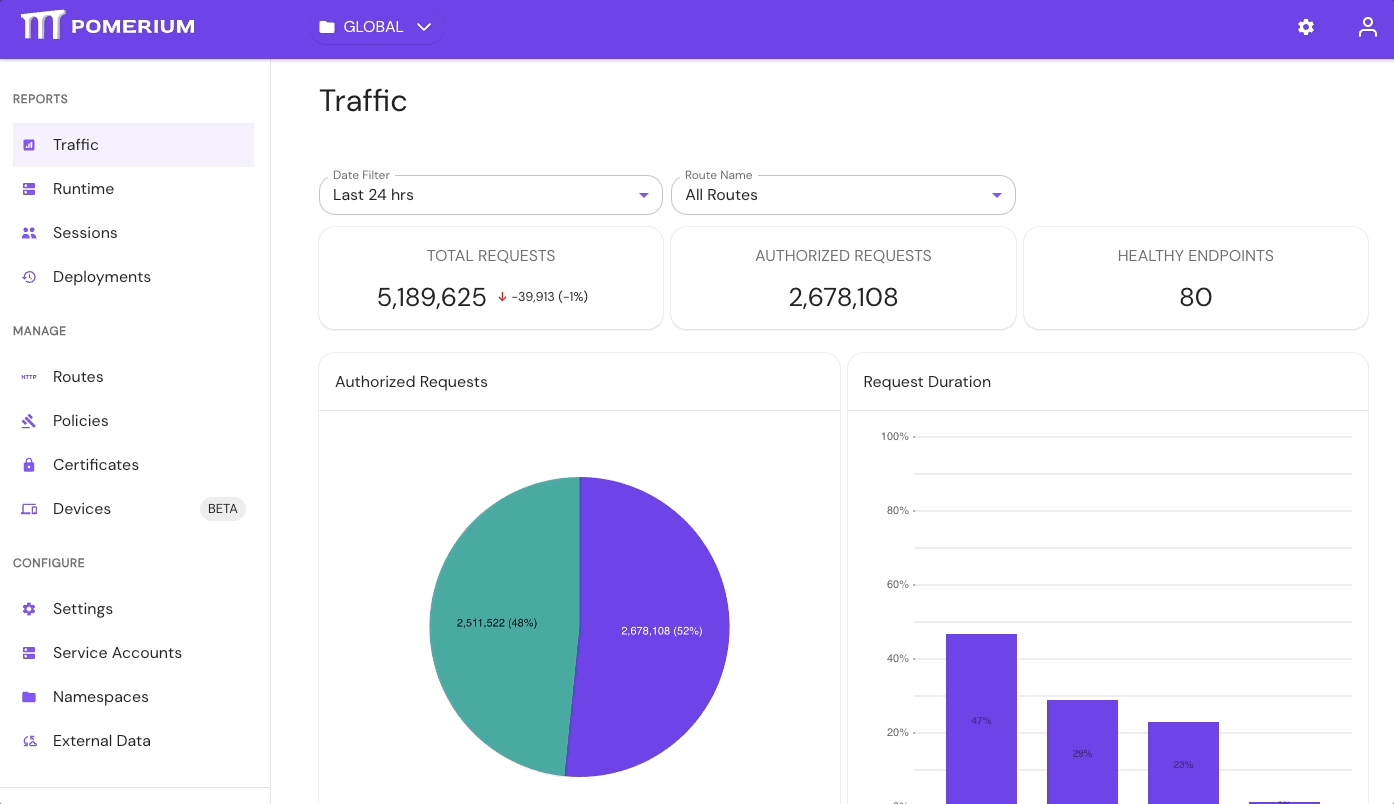Click the POMERIUM logo
The height and width of the screenshot is (804, 1394).
tap(107, 26)
